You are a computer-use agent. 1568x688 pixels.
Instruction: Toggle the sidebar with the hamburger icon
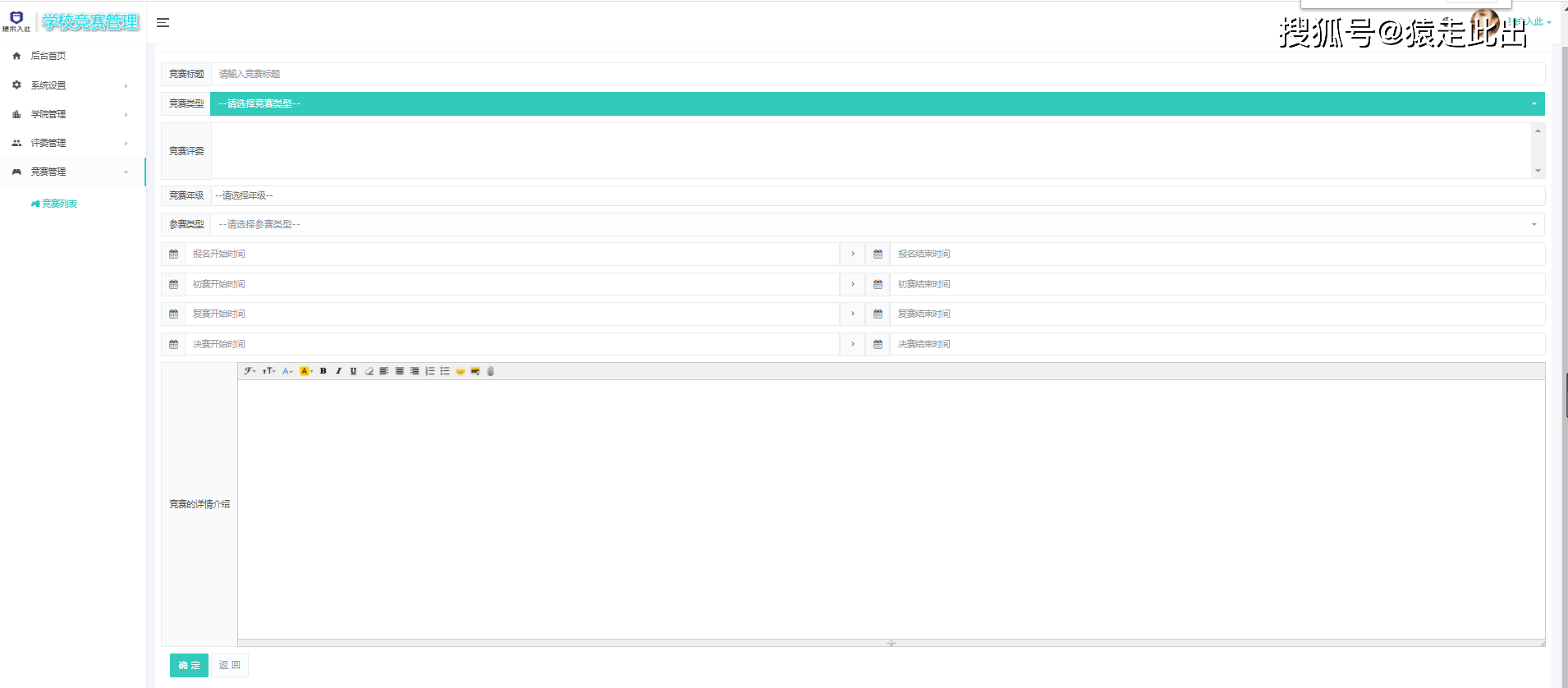tap(163, 23)
